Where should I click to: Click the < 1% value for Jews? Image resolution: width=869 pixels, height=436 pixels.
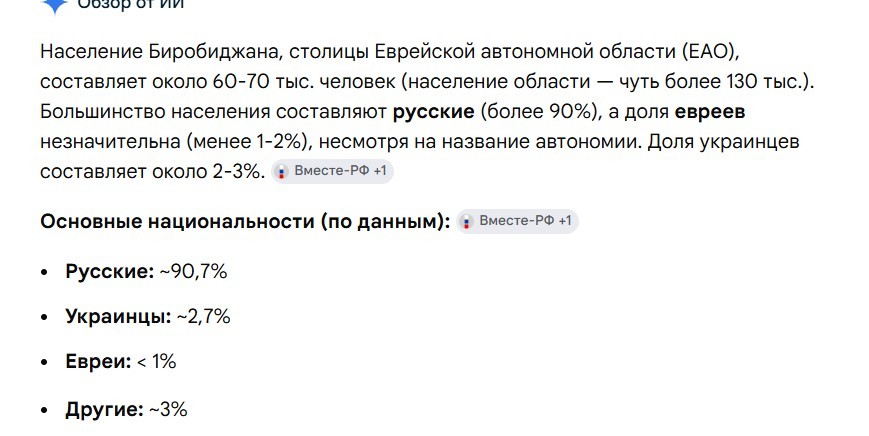point(156,362)
